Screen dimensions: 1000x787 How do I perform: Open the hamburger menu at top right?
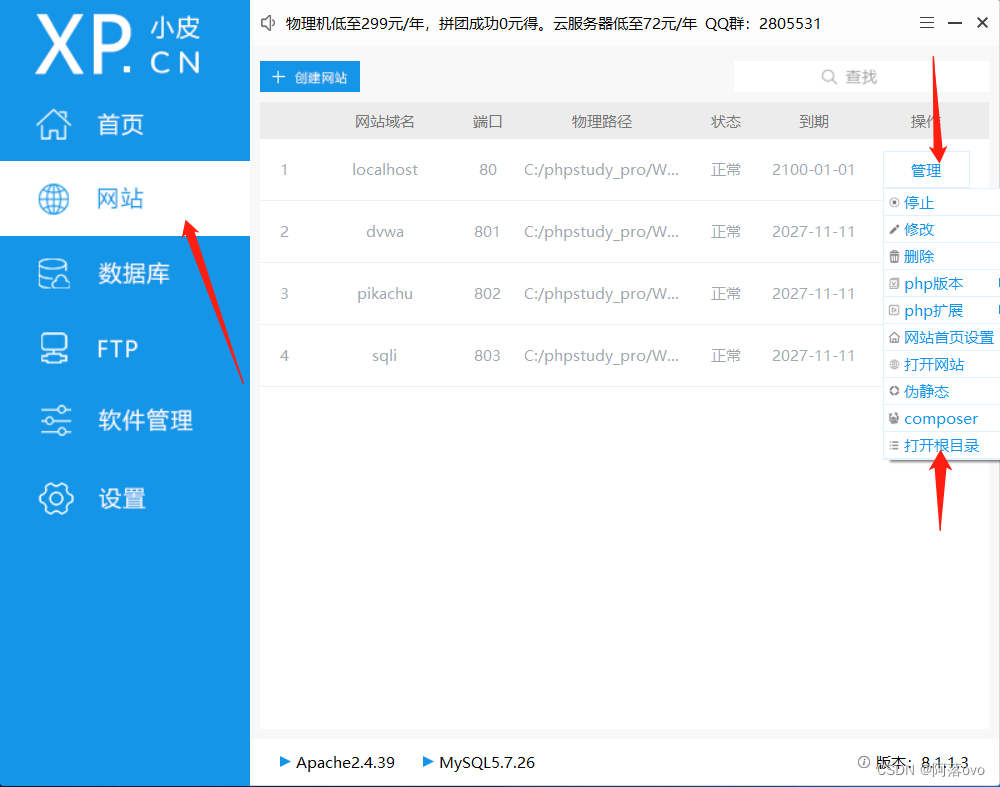pos(926,22)
